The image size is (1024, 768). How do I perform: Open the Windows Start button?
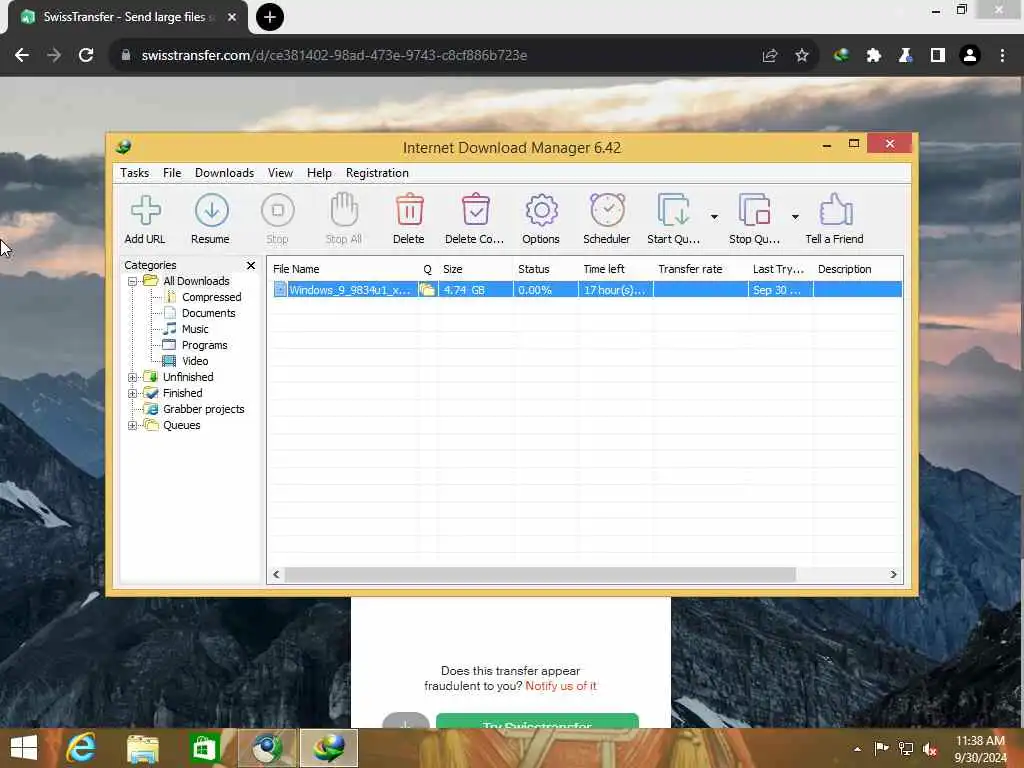pyautogui.click(x=24, y=748)
